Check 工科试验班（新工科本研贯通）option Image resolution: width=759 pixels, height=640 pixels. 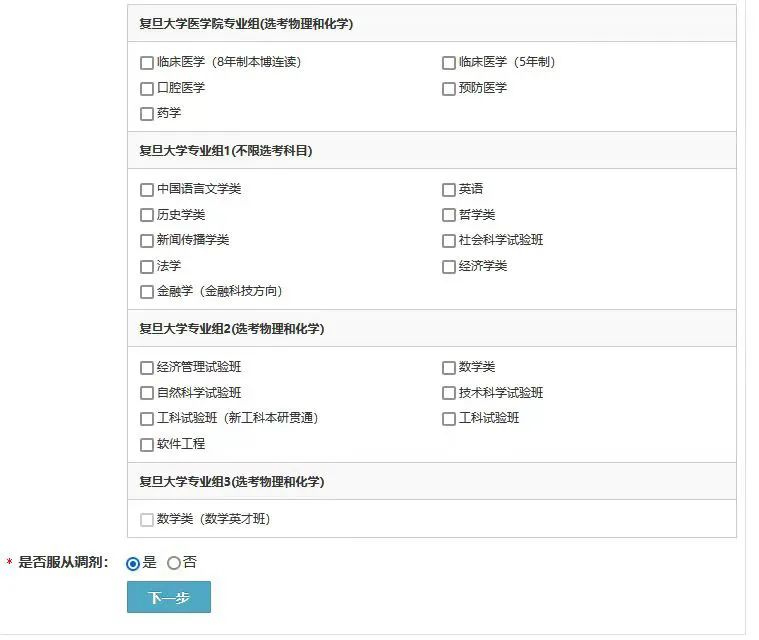[147, 419]
